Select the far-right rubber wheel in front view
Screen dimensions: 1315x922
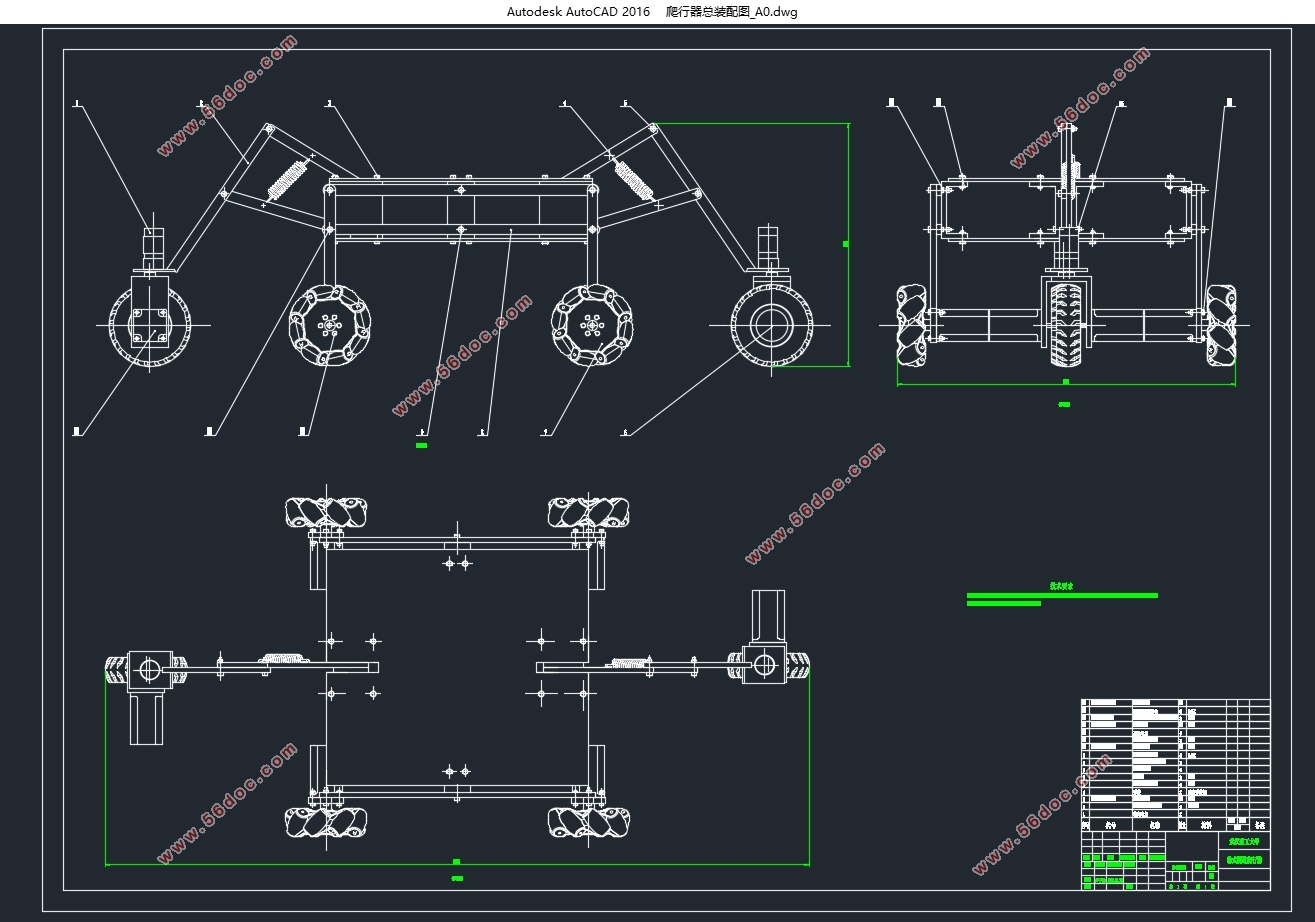click(773, 325)
